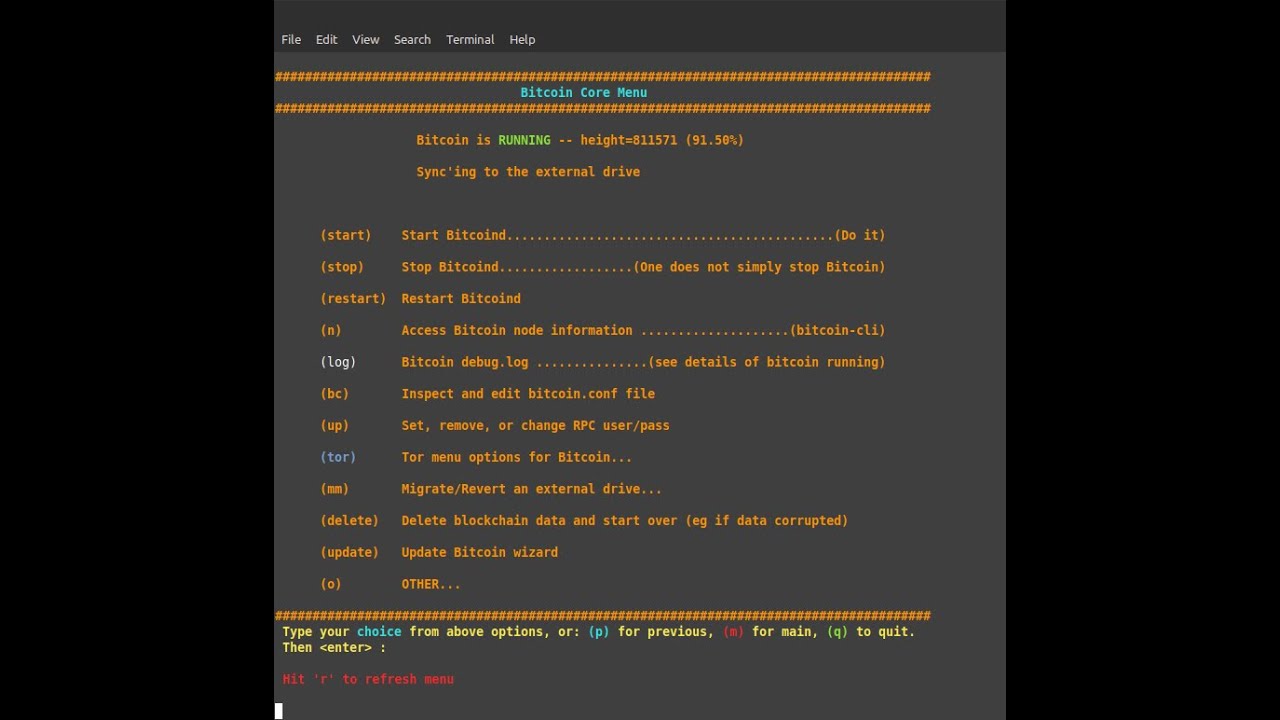Click the (update) option label
This screenshot has width=1280, height=720.
349,552
